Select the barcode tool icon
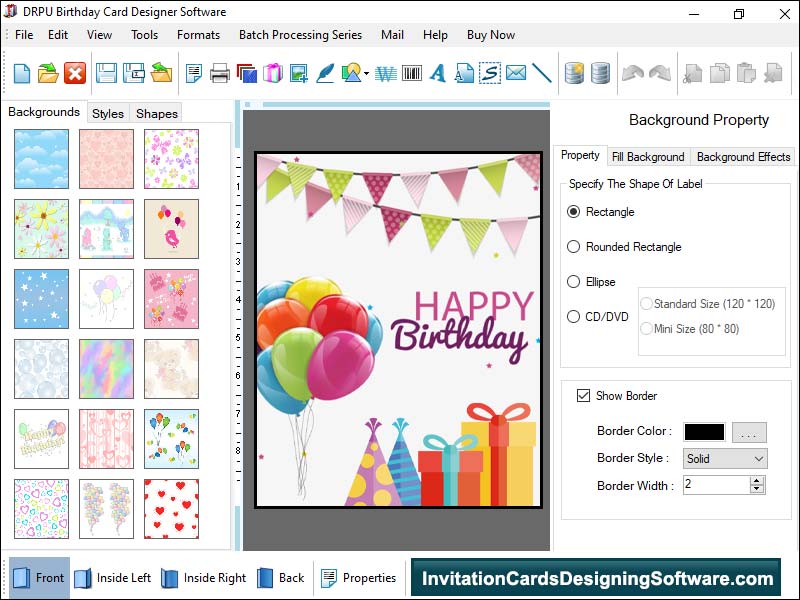The height and width of the screenshot is (600, 800). [x=411, y=73]
